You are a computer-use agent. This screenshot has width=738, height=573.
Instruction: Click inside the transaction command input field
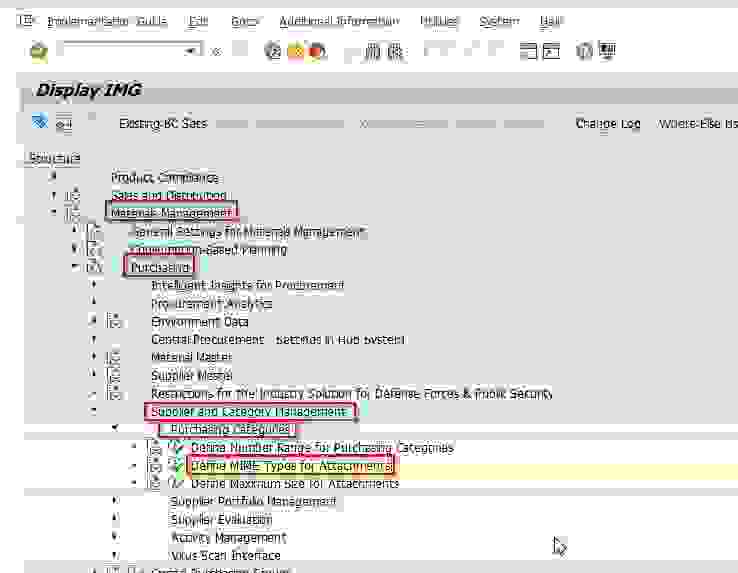point(118,51)
